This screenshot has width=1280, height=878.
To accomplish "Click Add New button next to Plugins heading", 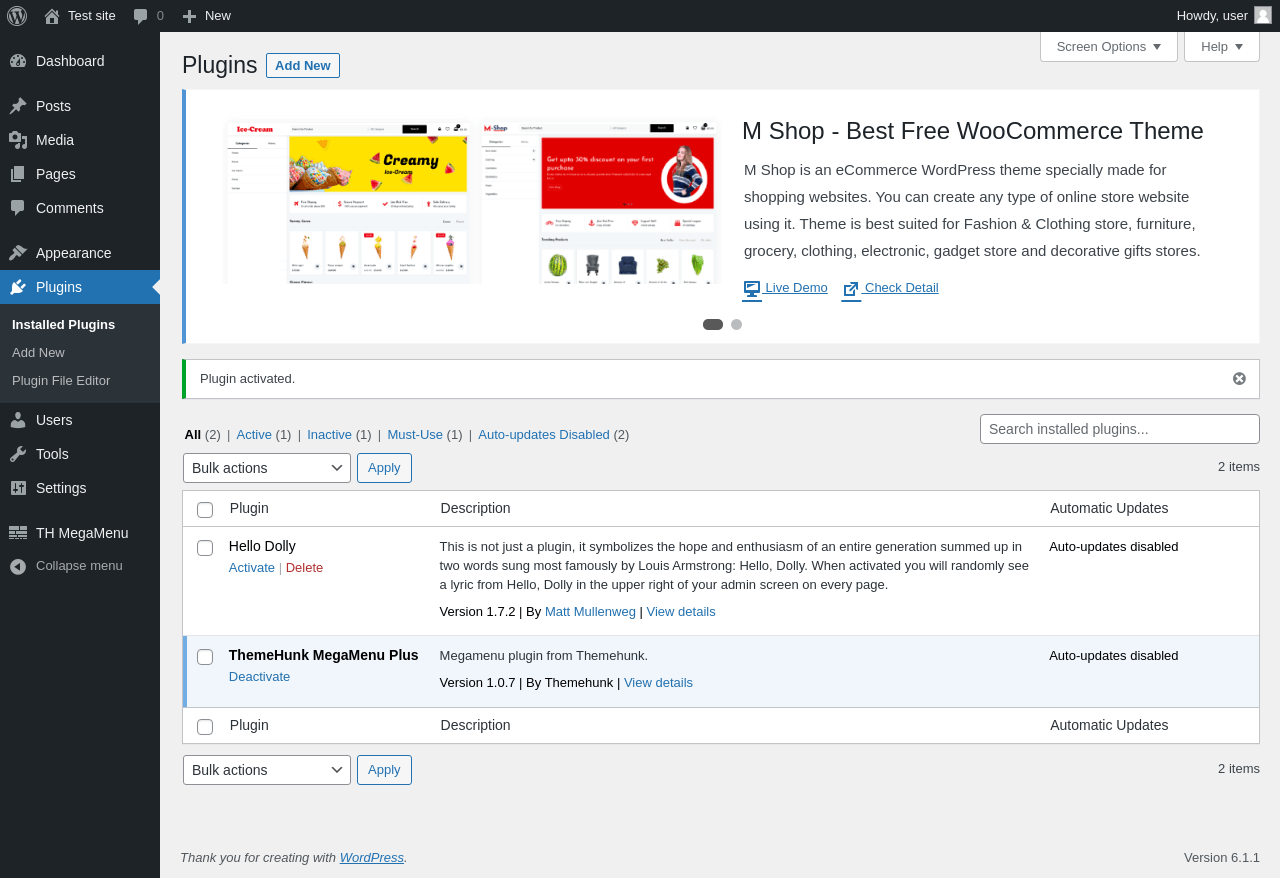I will point(303,65).
